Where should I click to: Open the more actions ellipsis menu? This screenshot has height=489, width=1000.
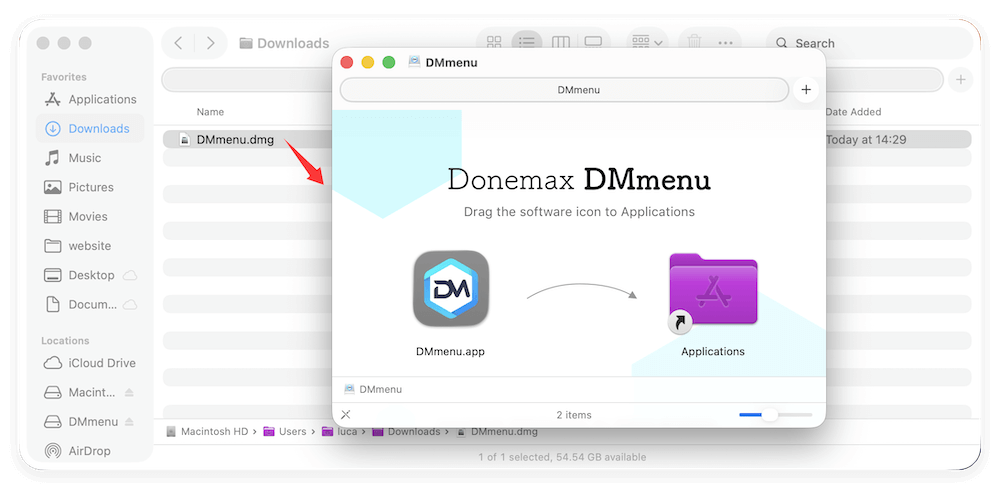(726, 43)
